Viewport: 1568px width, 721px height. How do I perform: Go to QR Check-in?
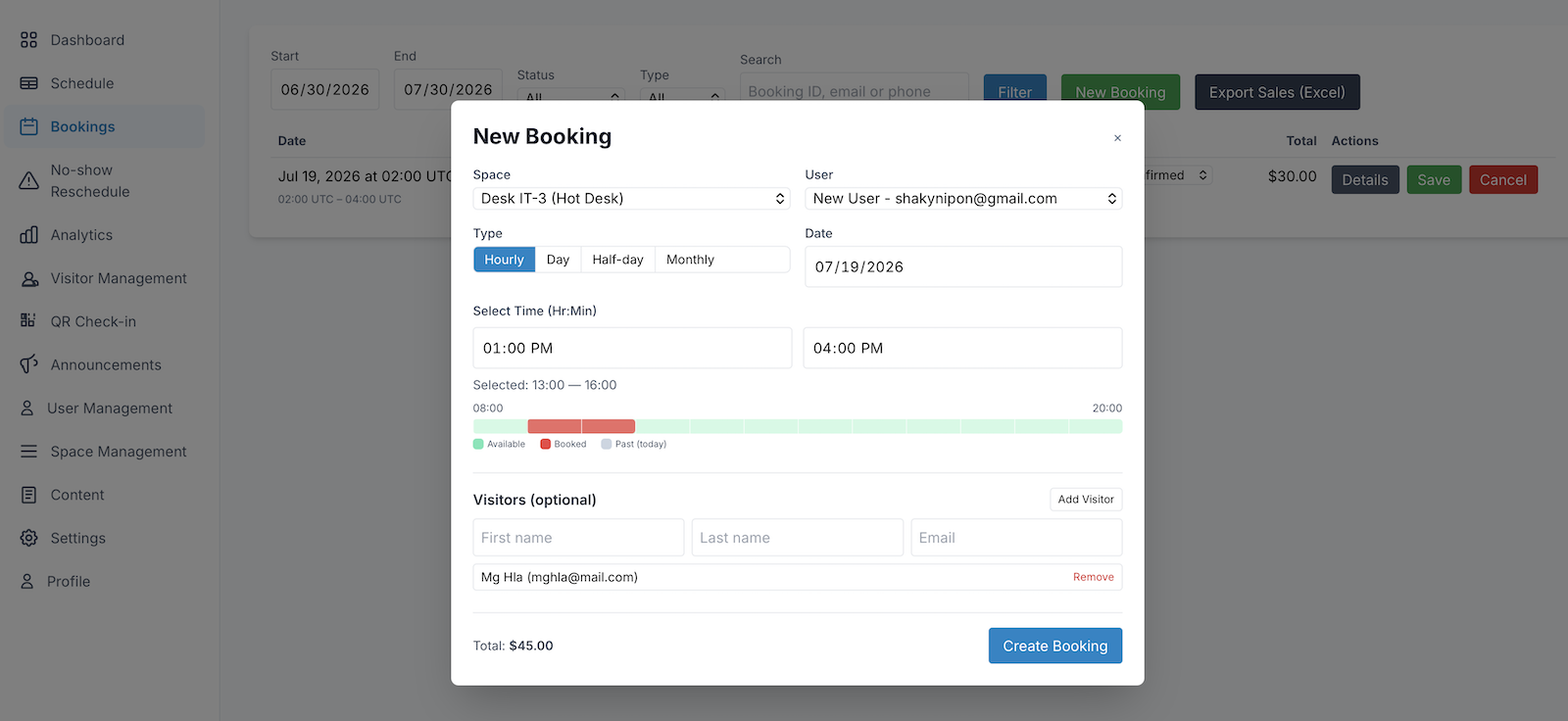(93, 321)
